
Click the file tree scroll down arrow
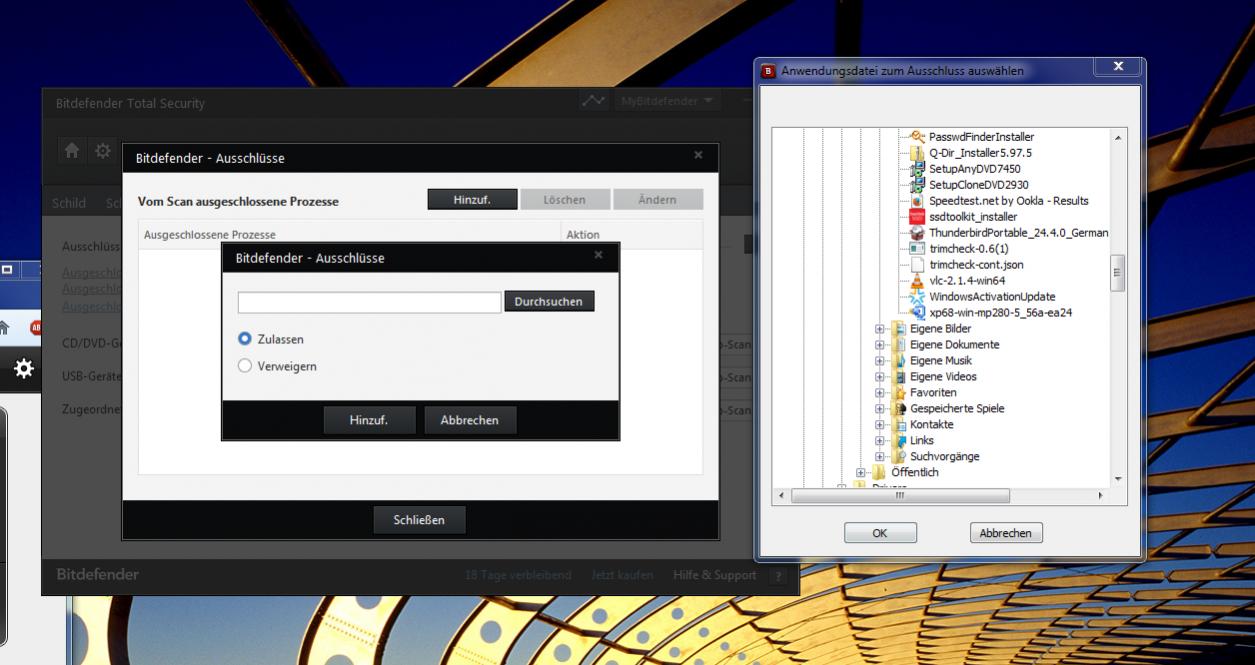[x=1118, y=478]
